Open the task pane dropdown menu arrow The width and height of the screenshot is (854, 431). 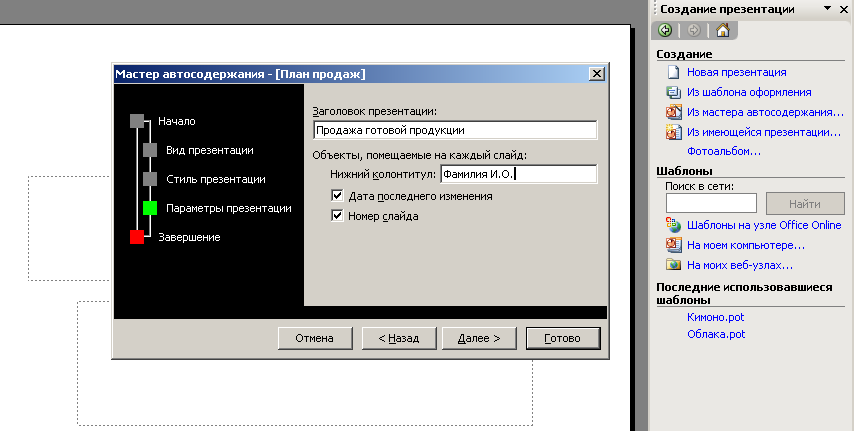827,8
